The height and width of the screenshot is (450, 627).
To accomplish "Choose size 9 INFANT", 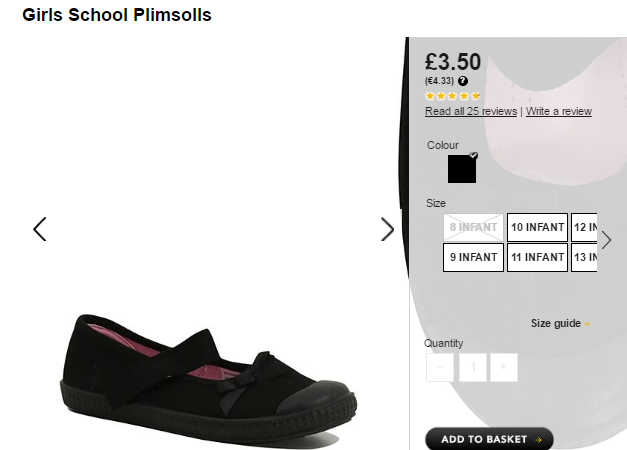I will (473, 257).
